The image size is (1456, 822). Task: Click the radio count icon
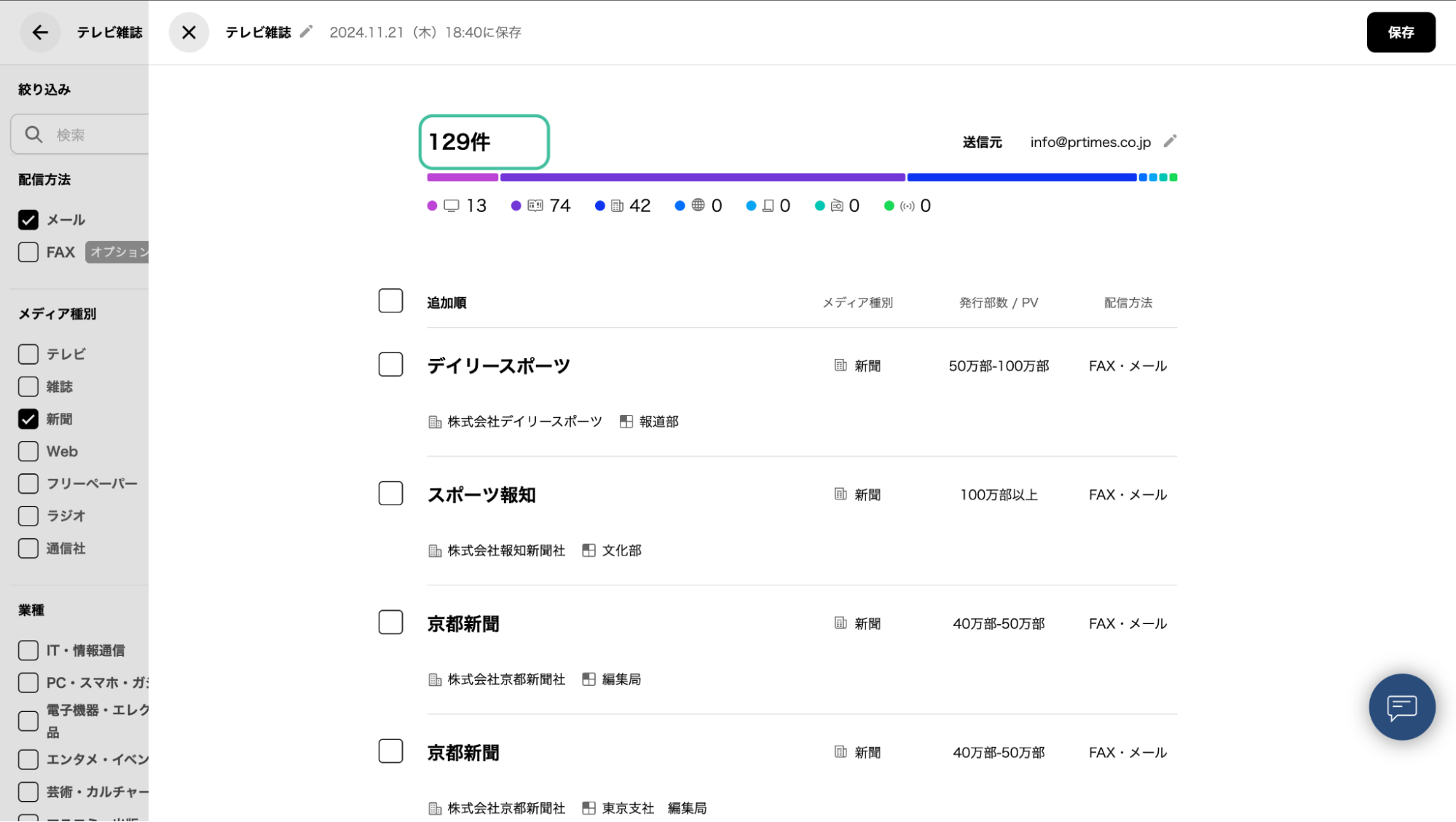[837, 206]
